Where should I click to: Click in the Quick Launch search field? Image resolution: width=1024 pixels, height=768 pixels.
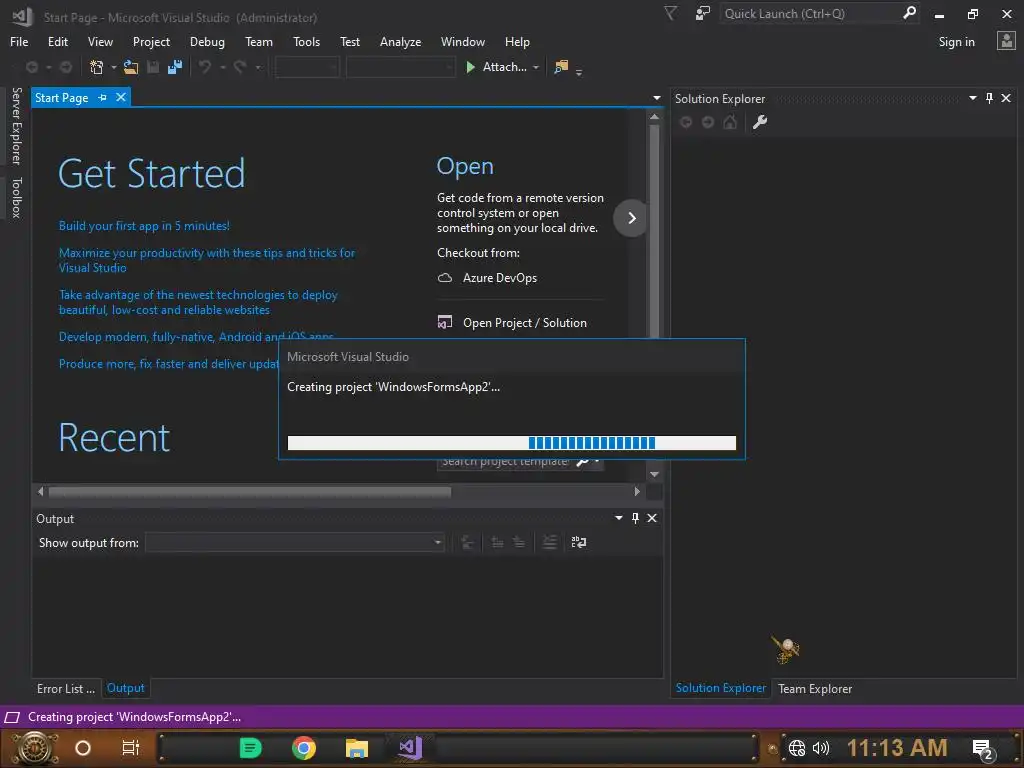click(x=810, y=14)
